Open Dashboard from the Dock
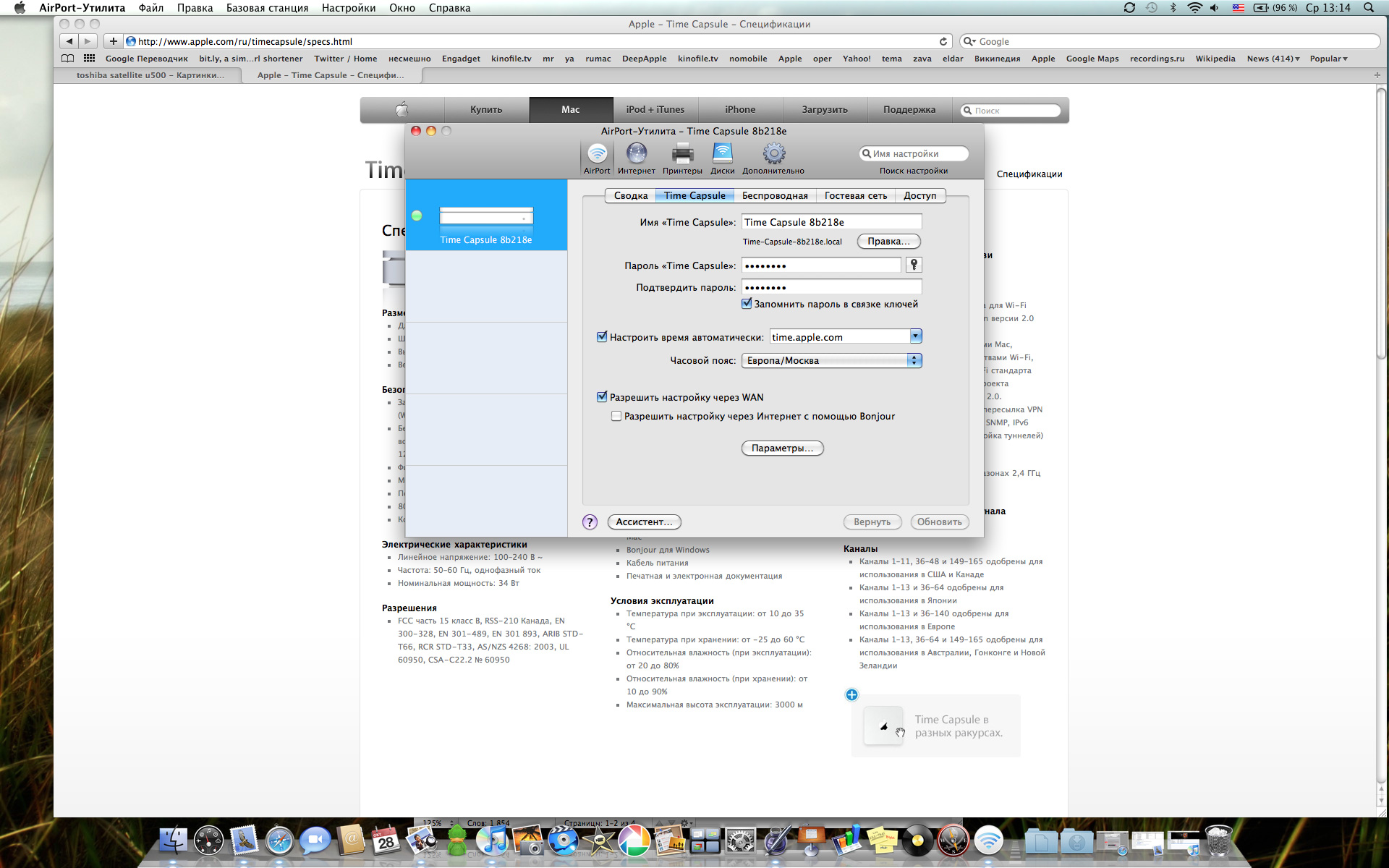 [x=209, y=841]
